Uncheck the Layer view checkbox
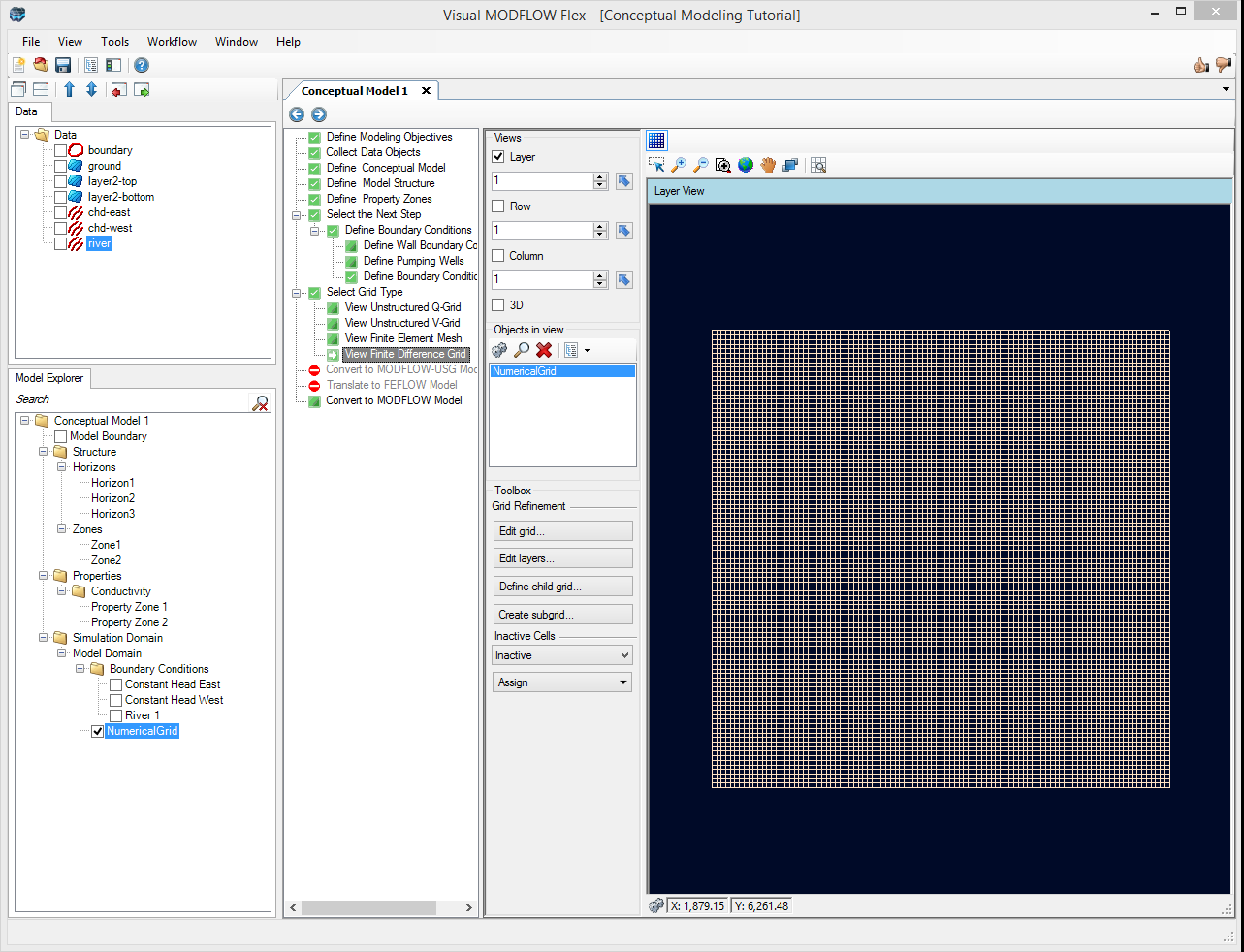The height and width of the screenshot is (952, 1244). point(497,156)
